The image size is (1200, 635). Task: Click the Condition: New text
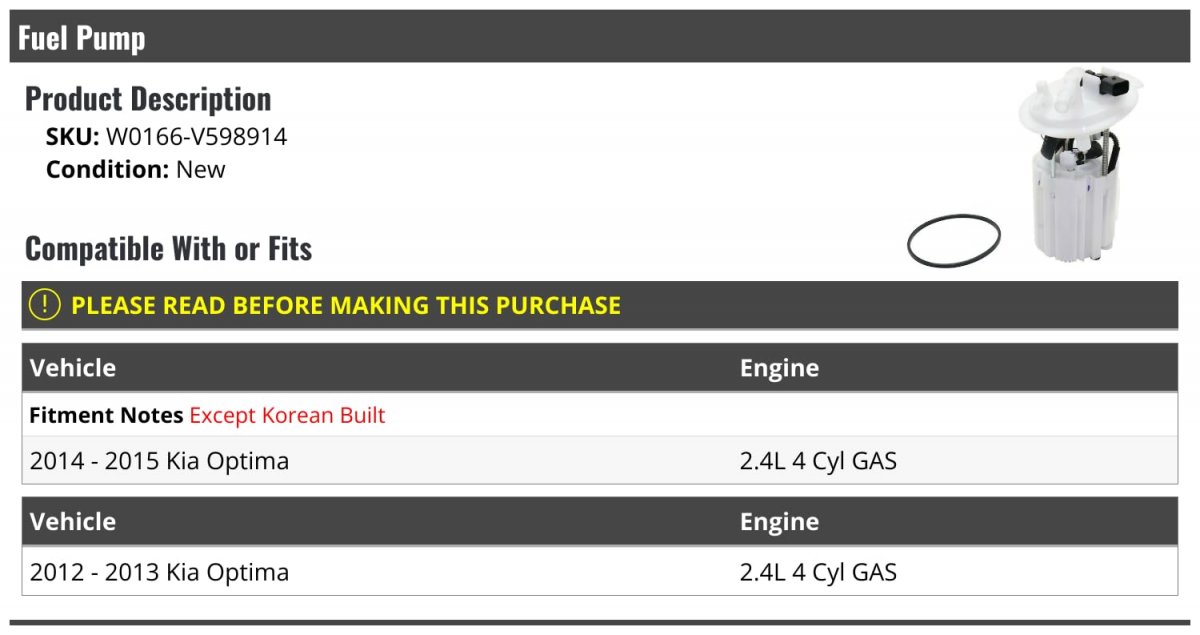click(x=136, y=169)
